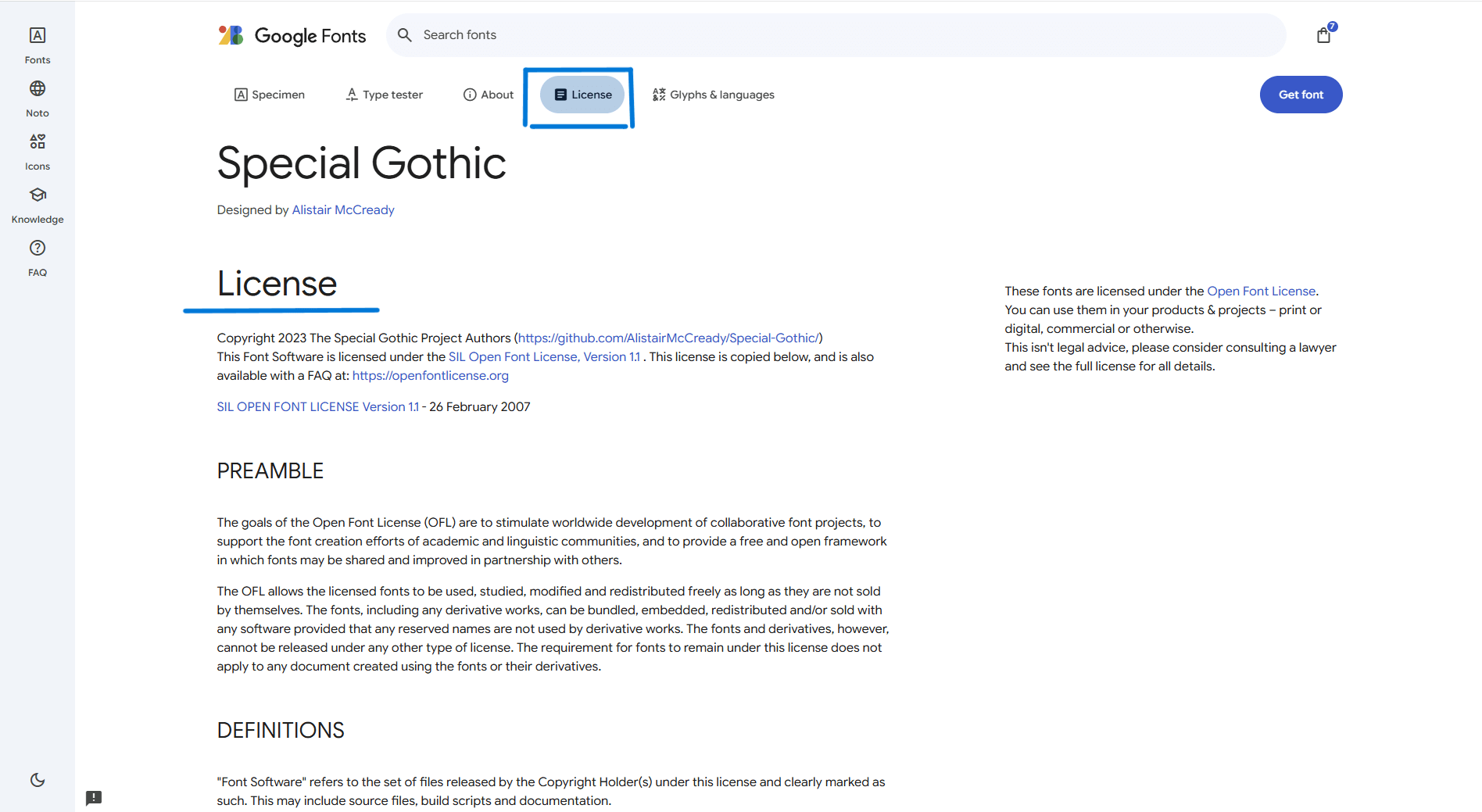The image size is (1482, 812).
Task: Click the PREAMBLE heading
Action: pos(270,471)
